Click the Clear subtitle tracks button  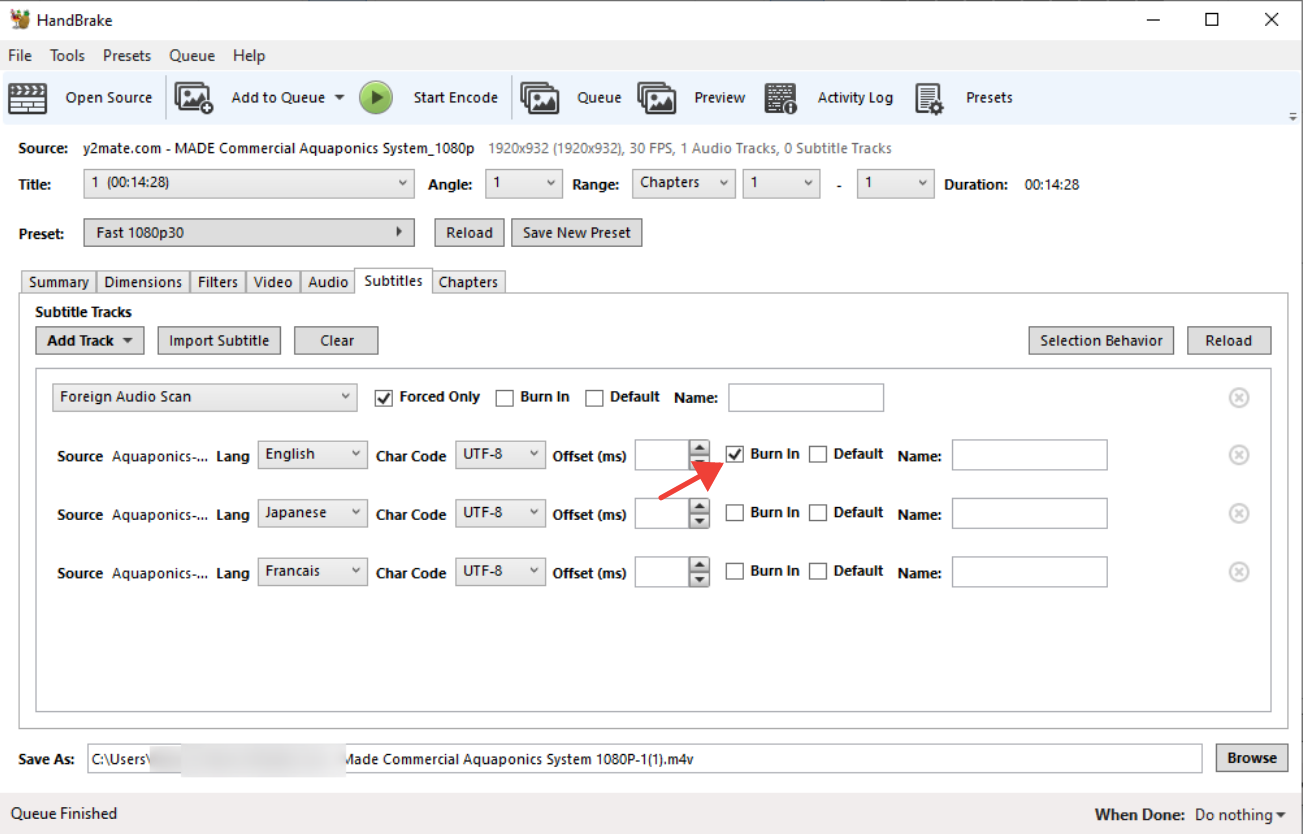point(337,341)
